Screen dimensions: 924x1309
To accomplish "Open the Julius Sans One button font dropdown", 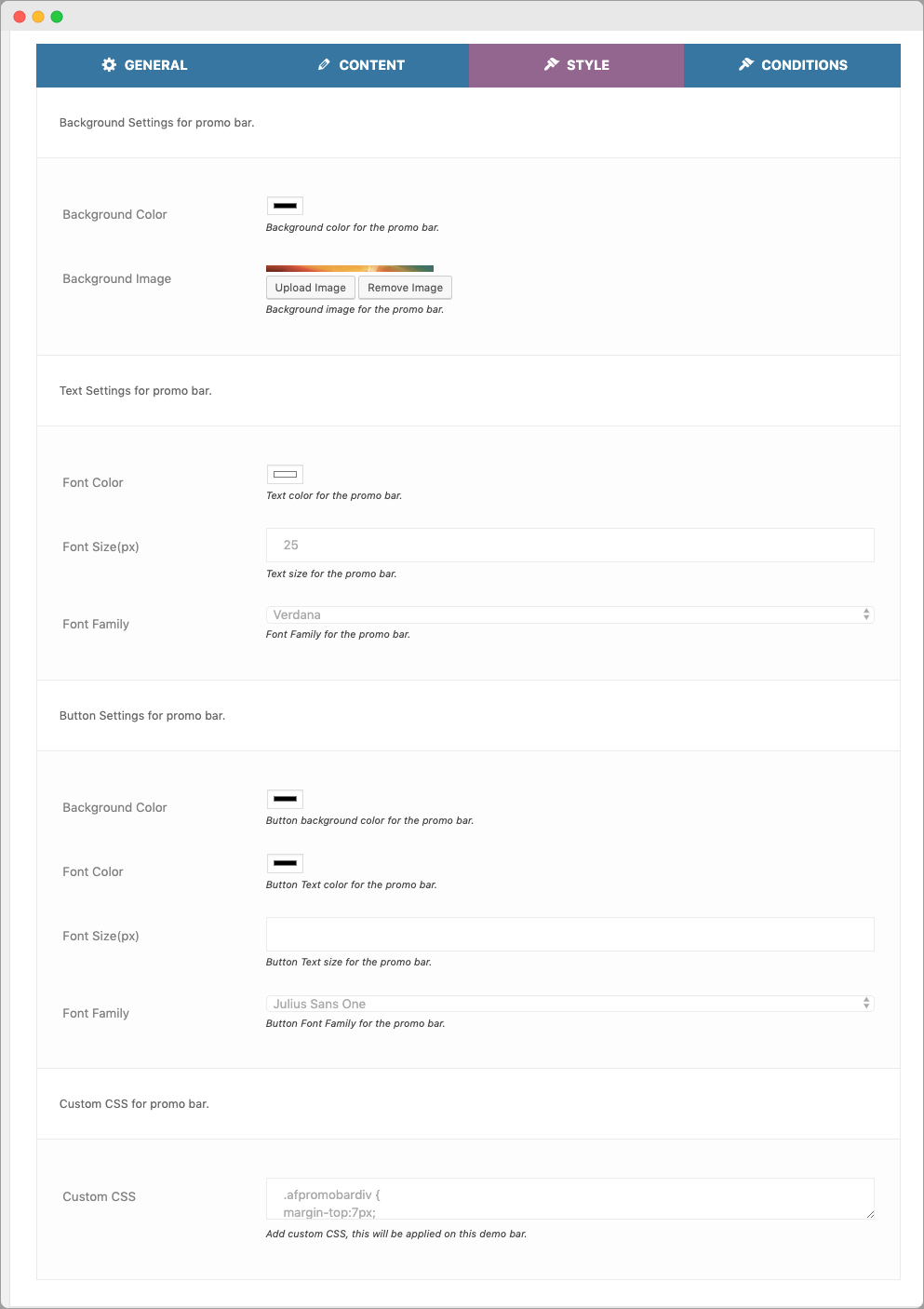I will [x=569, y=1004].
